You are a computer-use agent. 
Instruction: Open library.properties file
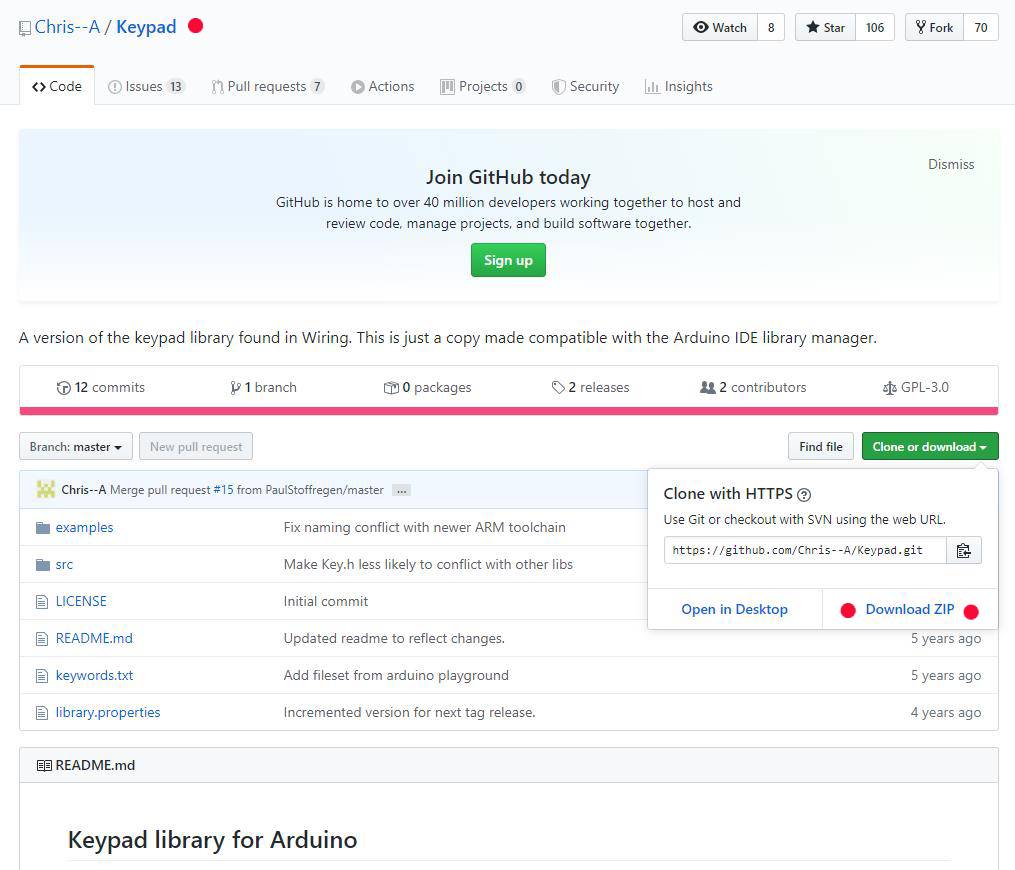[x=108, y=713]
